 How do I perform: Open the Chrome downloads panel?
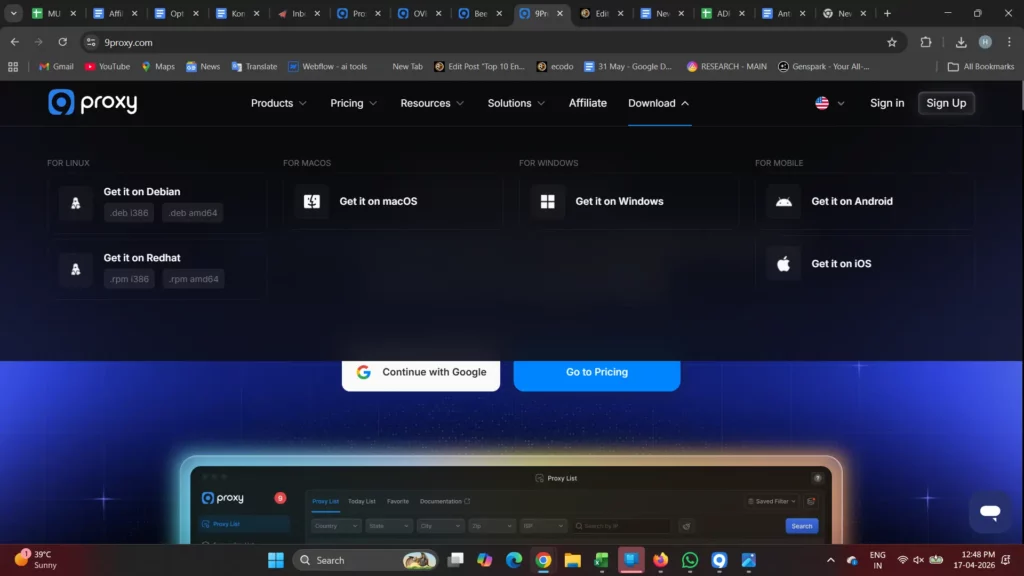[961, 42]
